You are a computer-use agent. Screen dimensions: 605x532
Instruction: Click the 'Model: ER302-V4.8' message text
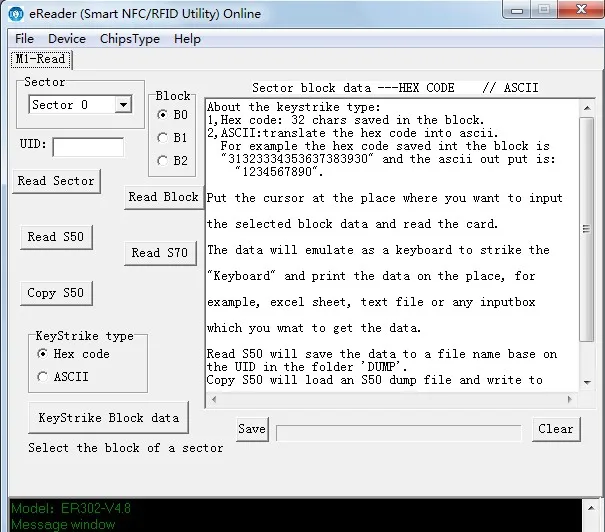[71, 508]
